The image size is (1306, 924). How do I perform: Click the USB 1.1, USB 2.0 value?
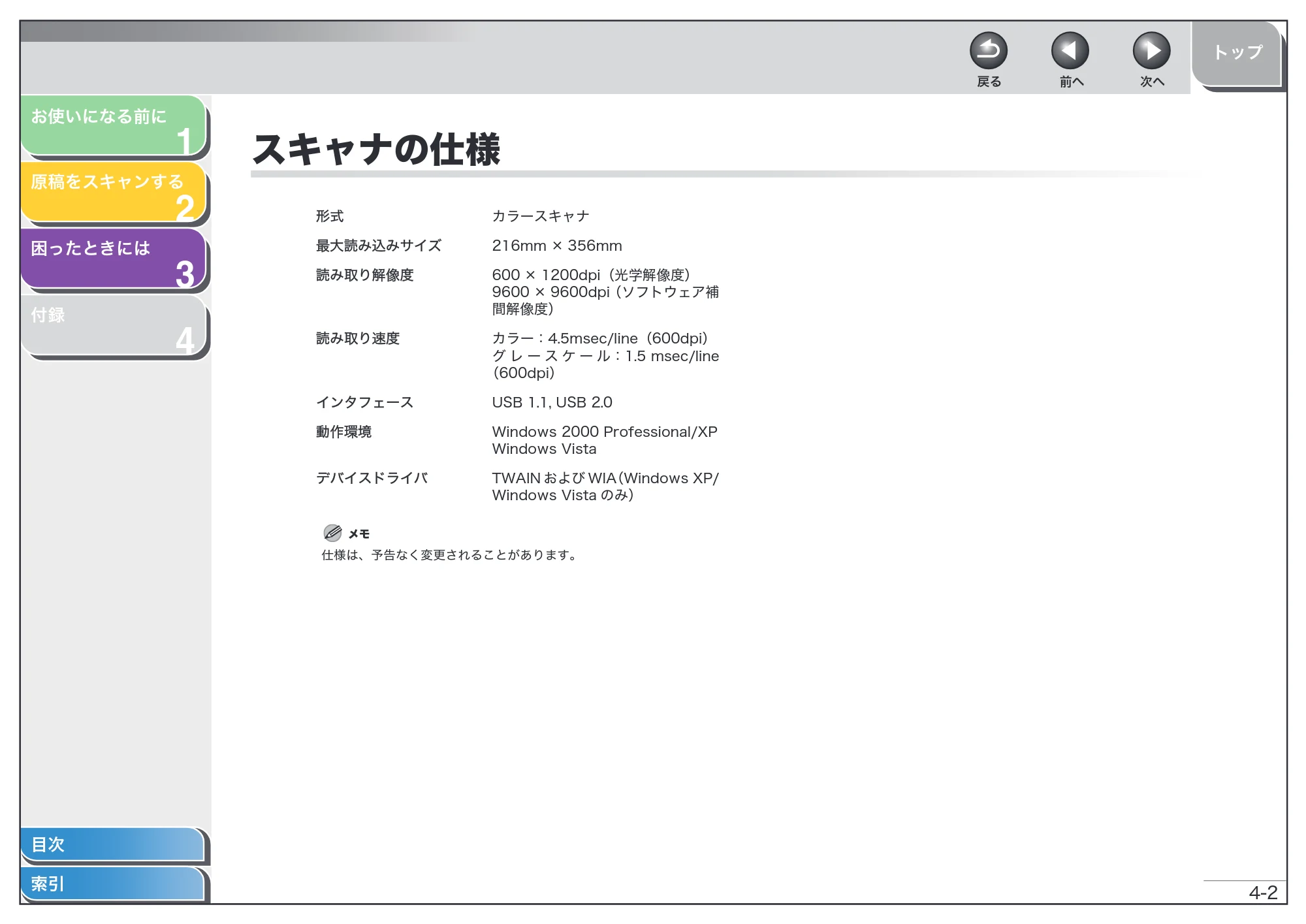[552, 402]
